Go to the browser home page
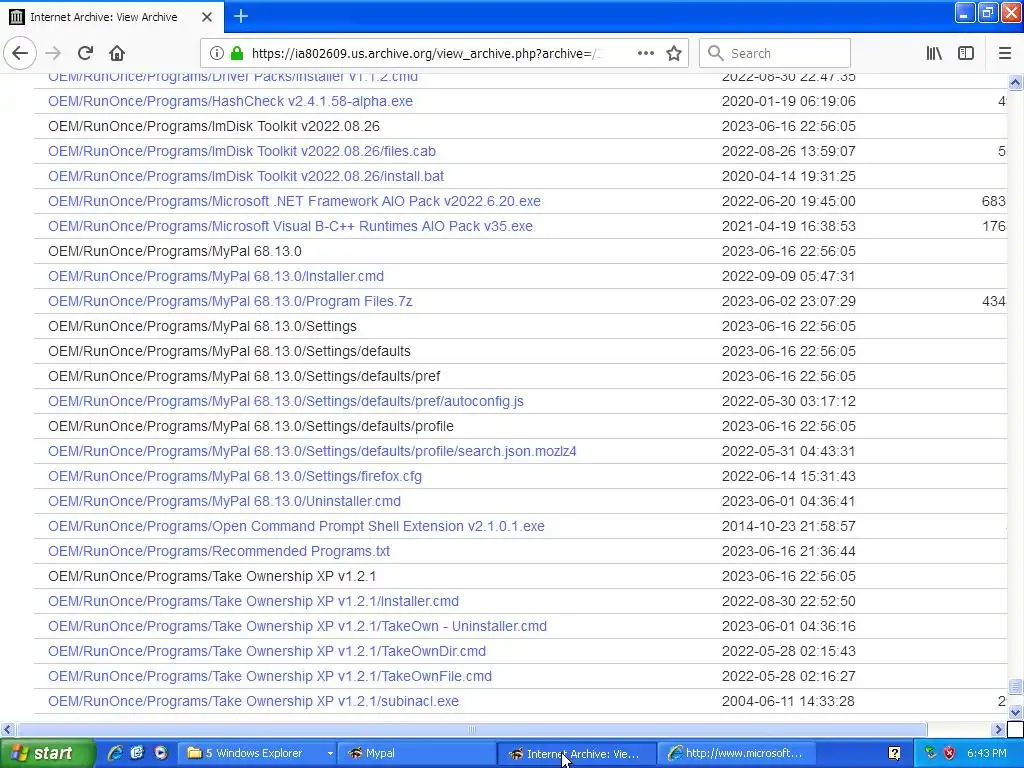The width and height of the screenshot is (1024, 768). pos(117,53)
